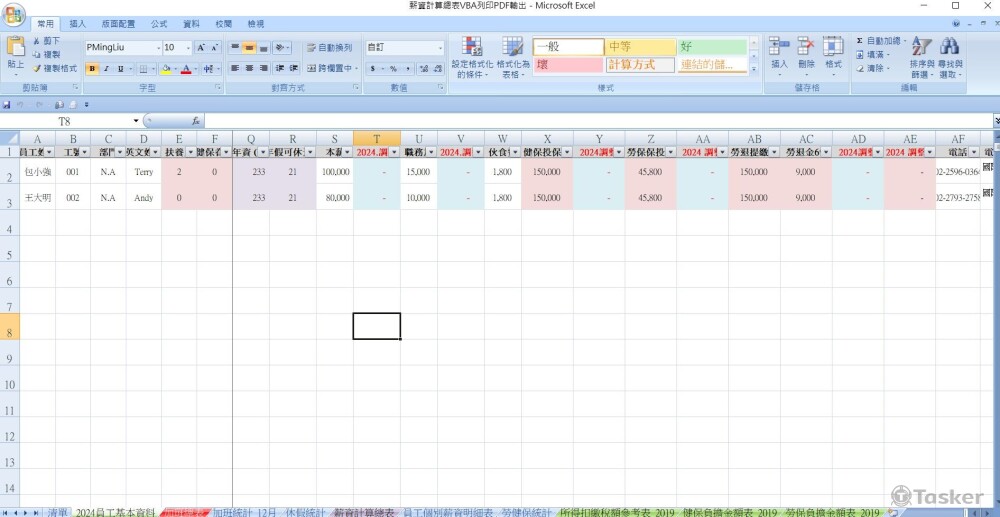Viewport: 1000px width, 517px height.
Task: Toggle Wrap Text (自動換列)
Action: click(329, 47)
